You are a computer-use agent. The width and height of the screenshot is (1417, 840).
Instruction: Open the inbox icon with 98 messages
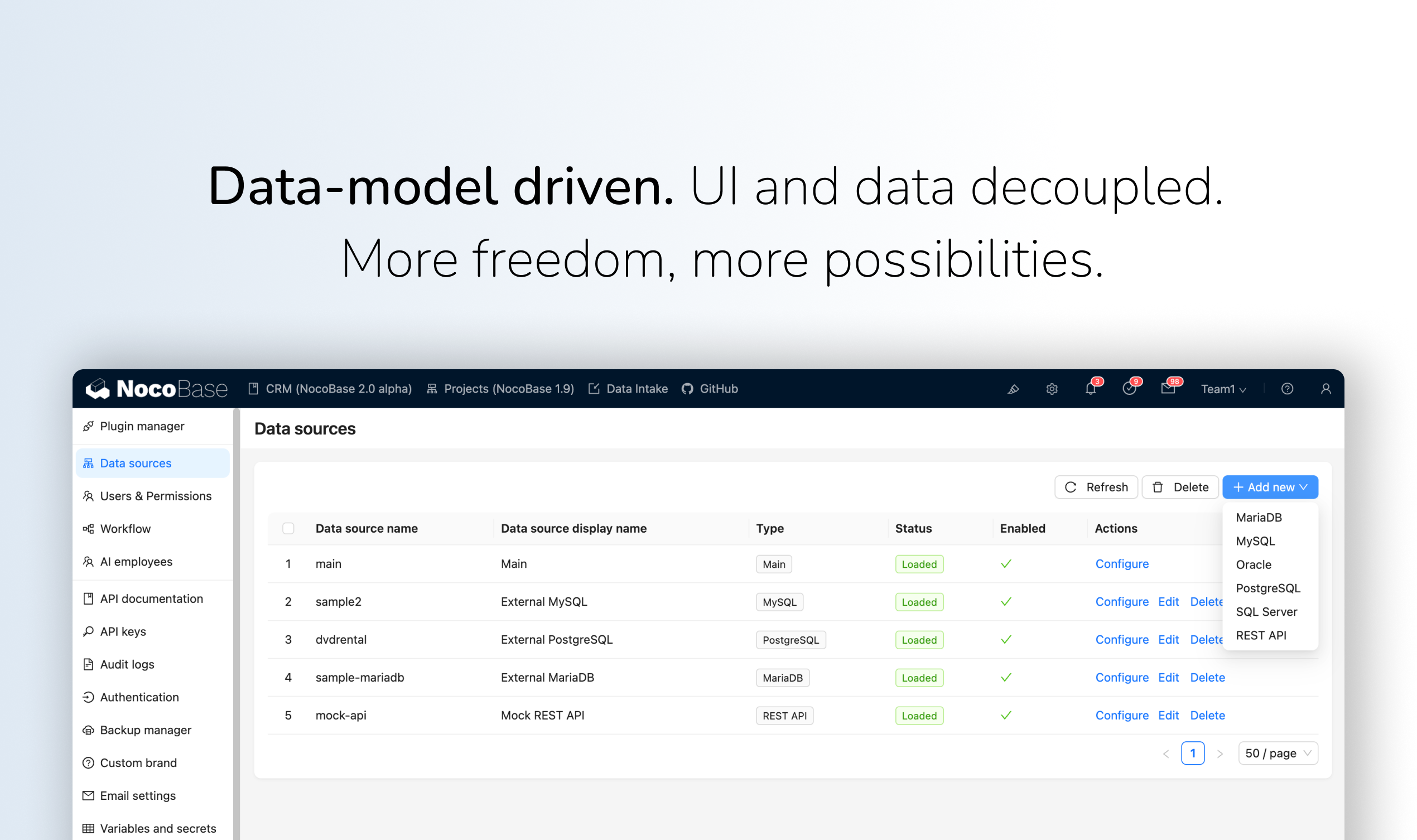coord(1169,389)
